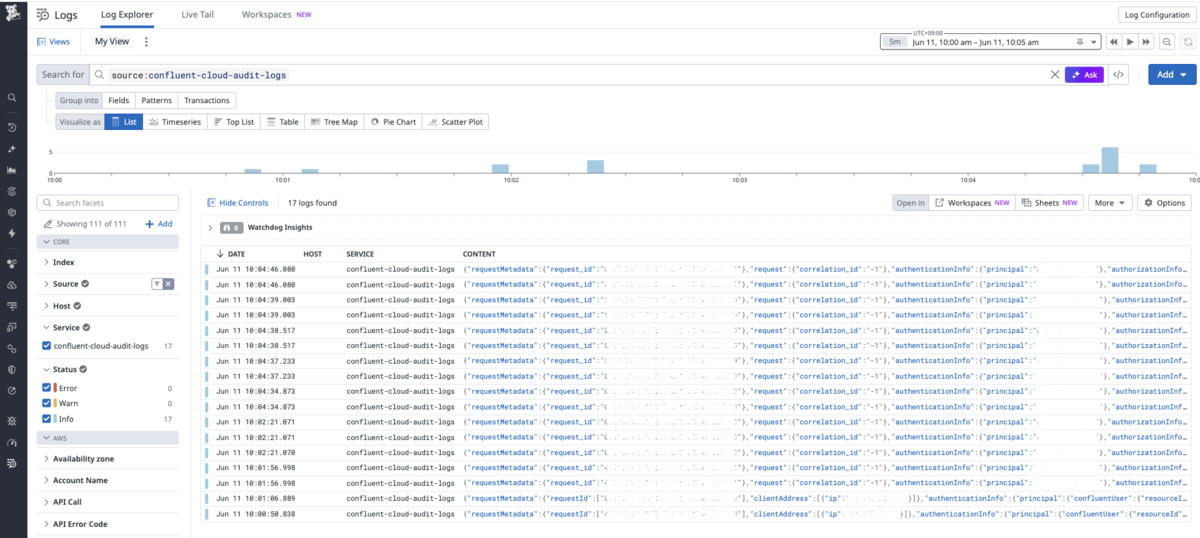Open the dashboards chart icon in sidebar
This screenshot has width=1200, height=538.
pos(12,170)
